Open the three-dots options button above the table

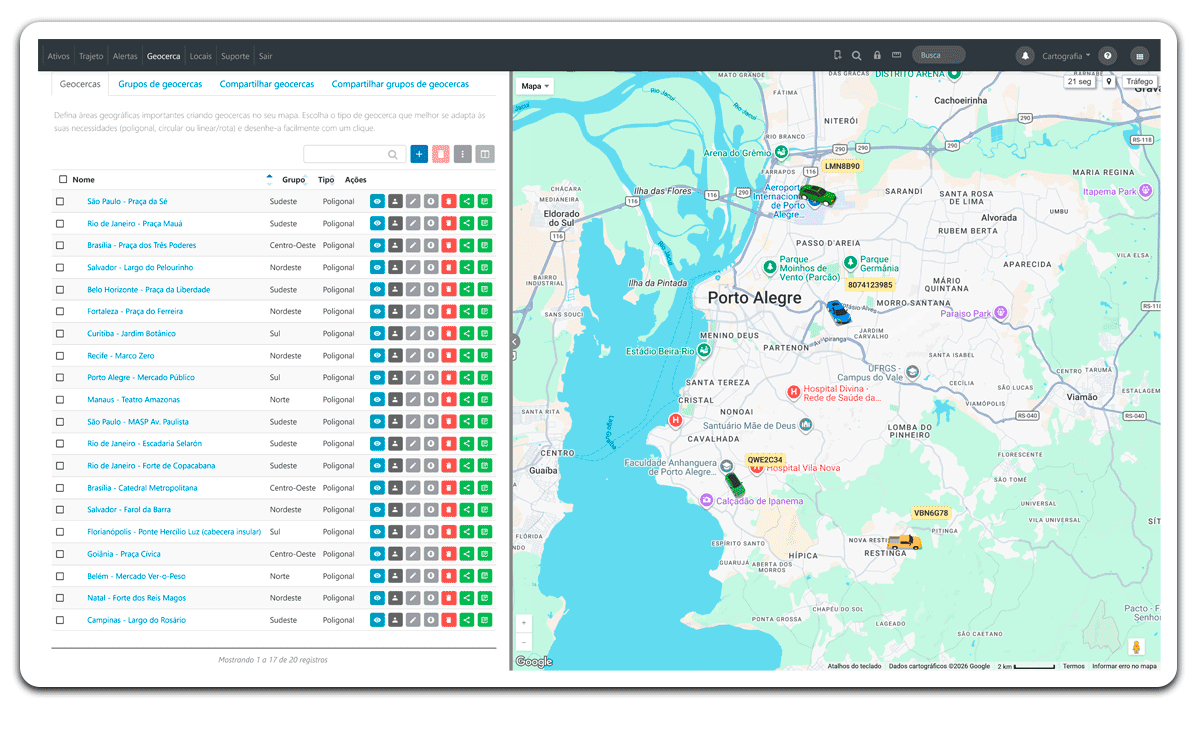tap(463, 154)
